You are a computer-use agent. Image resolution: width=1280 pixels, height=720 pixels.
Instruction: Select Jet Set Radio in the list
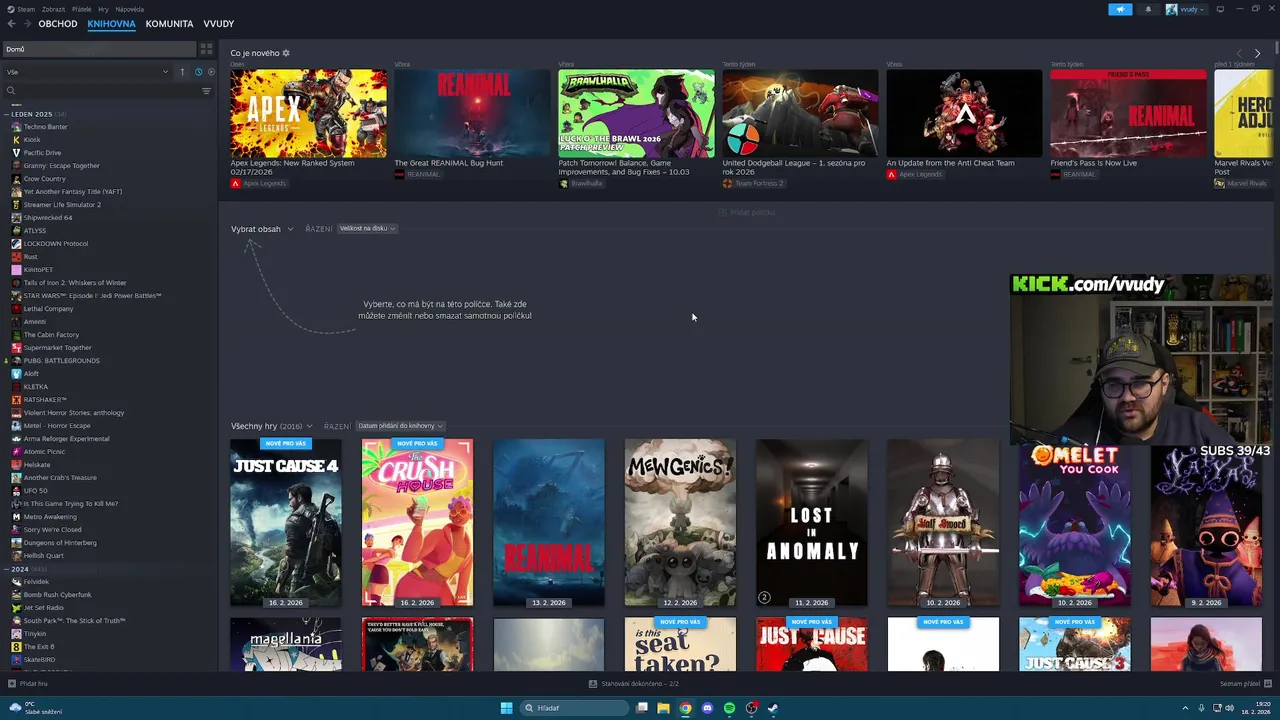tap(43, 608)
